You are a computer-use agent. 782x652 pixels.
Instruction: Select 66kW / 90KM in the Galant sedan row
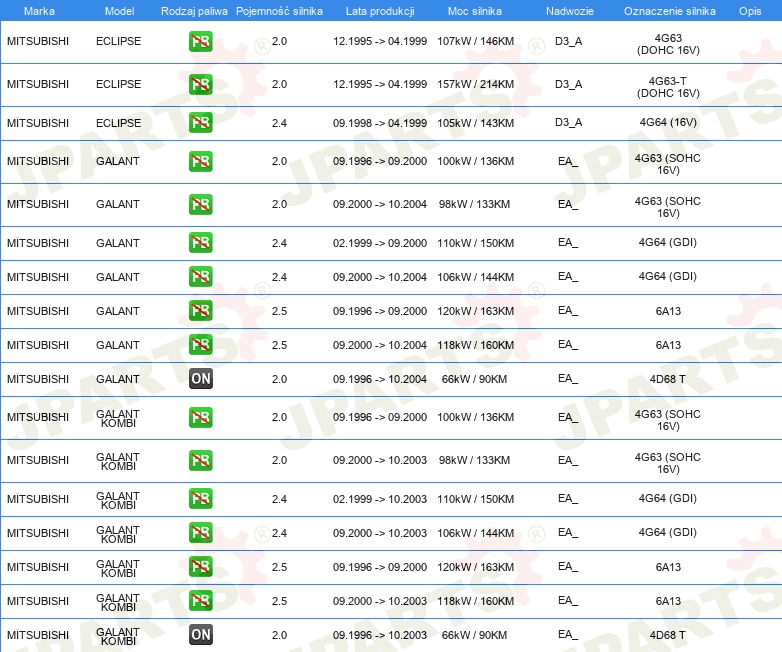[474, 379]
